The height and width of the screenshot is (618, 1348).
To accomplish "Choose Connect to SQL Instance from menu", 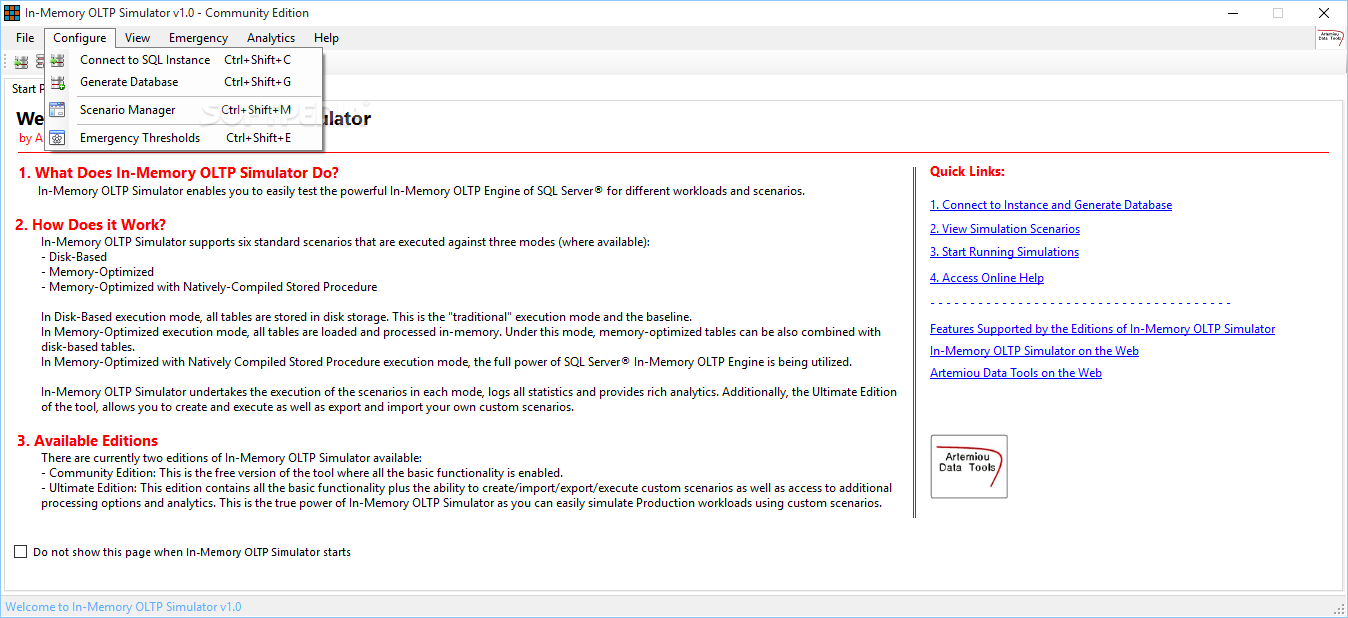I will [x=185, y=60].
